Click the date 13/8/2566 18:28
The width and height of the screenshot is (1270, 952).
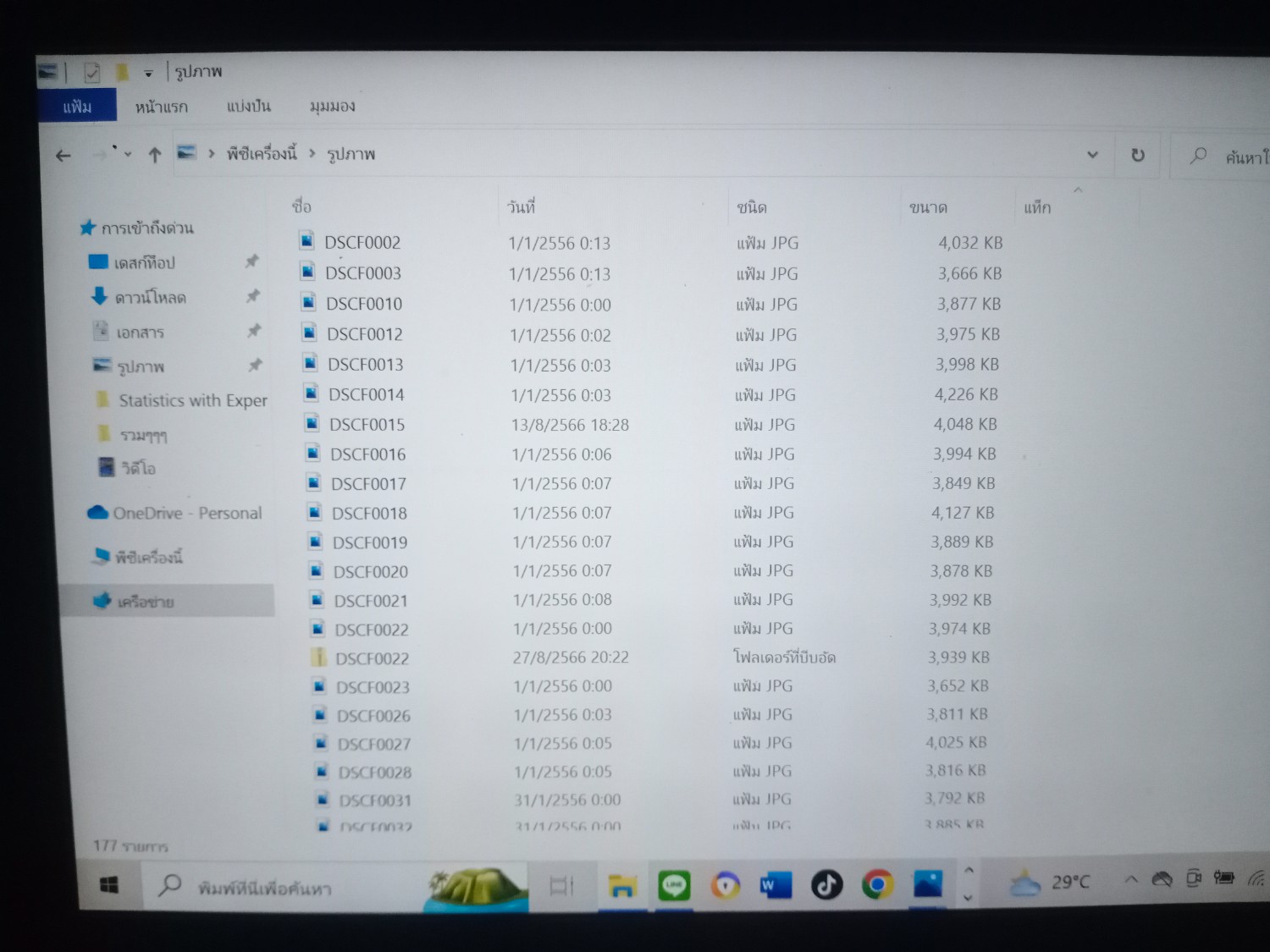(570, 425)
